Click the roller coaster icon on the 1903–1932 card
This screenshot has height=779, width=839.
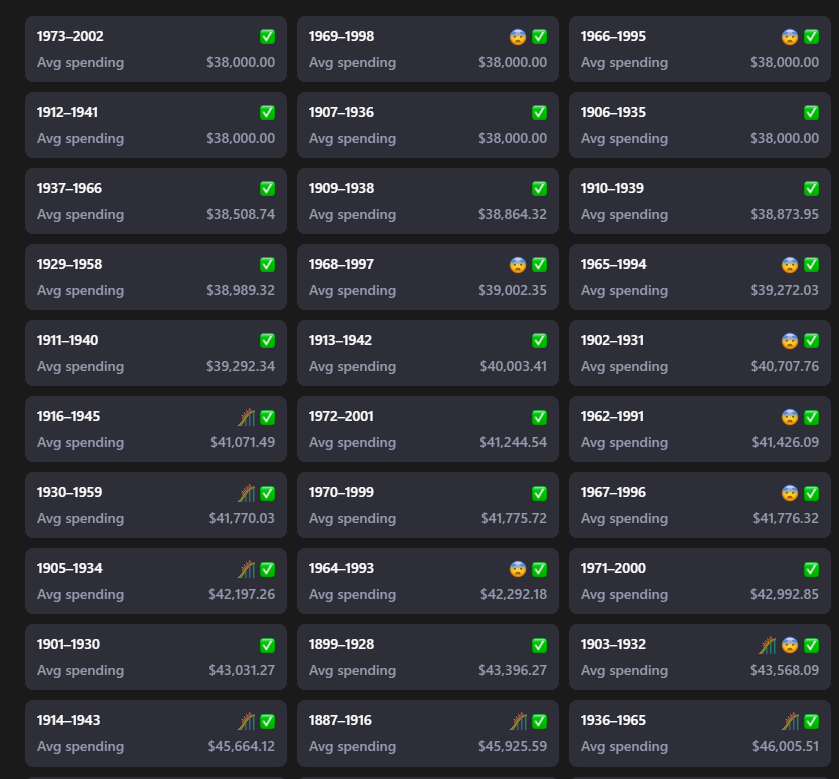tap(767, 645)
